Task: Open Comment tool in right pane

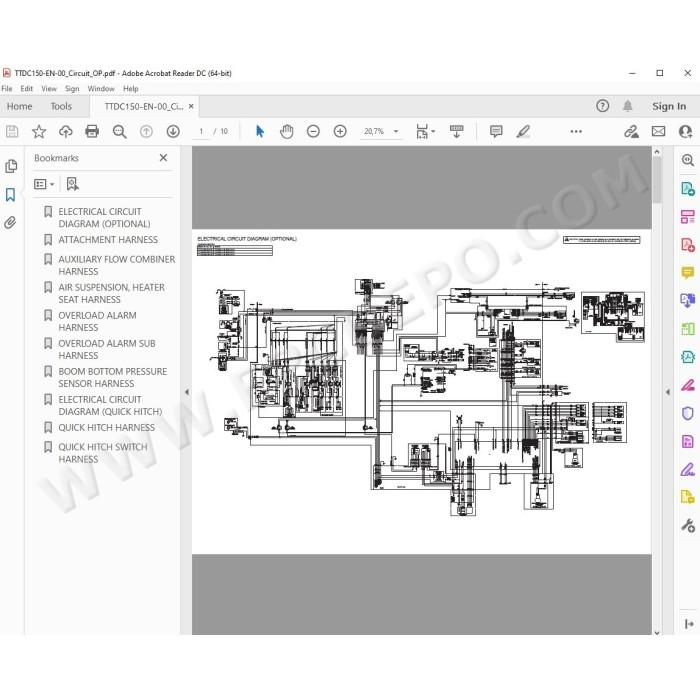Action: coord(688,273)
